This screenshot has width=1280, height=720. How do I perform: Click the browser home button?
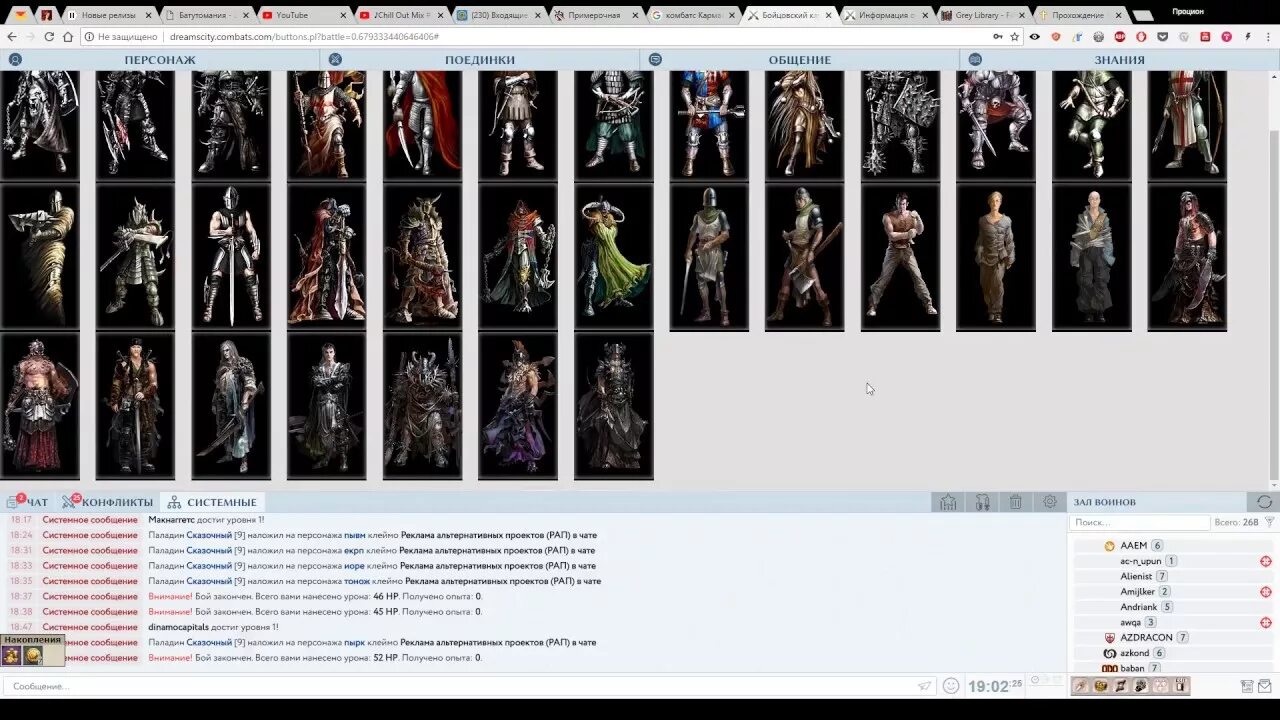68,36
